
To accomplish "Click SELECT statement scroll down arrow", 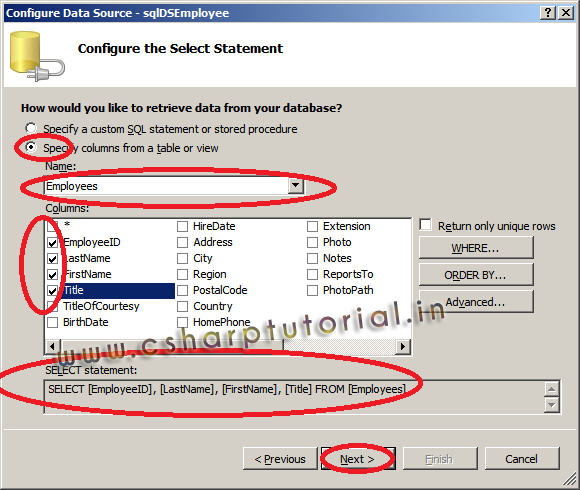I will point(551,405).
